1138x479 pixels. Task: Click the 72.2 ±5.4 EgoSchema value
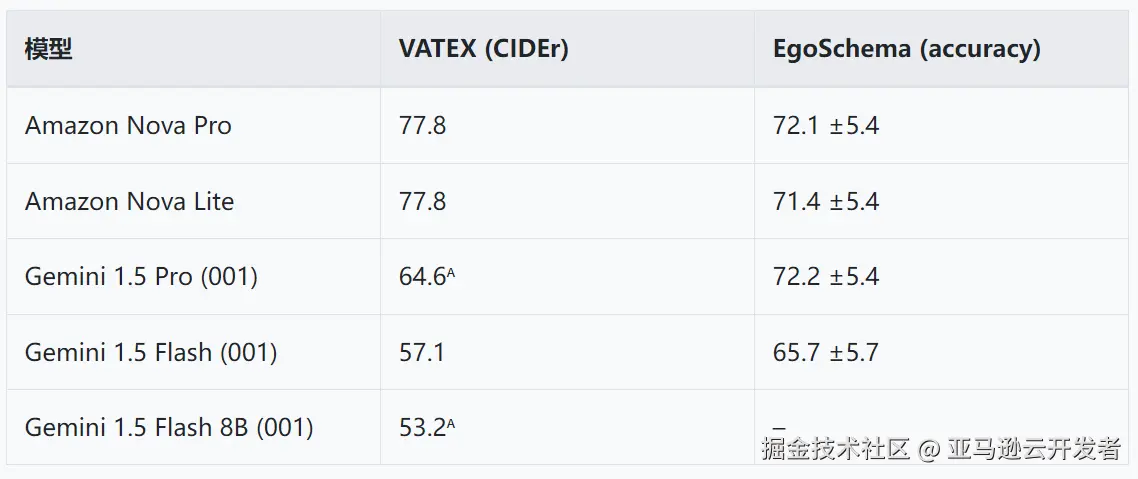pyautogui.click(x=825, y=277)
